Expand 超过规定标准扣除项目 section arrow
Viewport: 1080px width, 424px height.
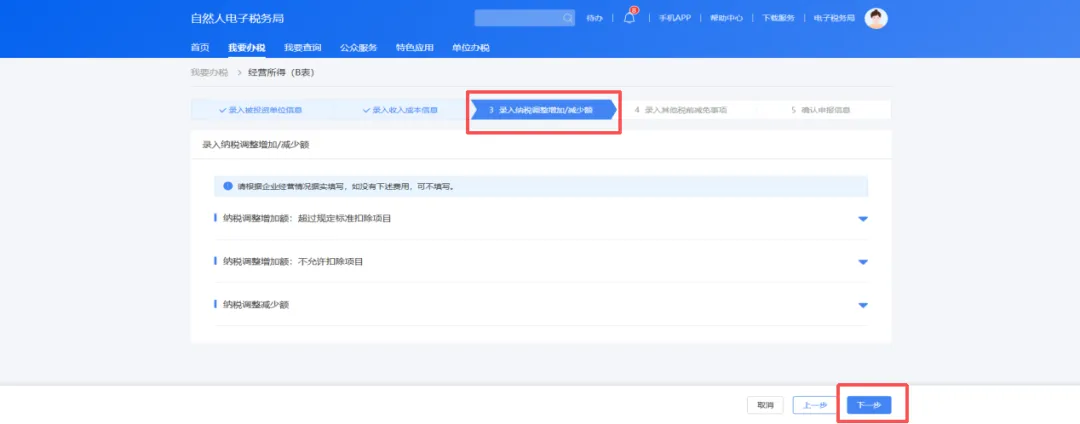coord(863,219)
